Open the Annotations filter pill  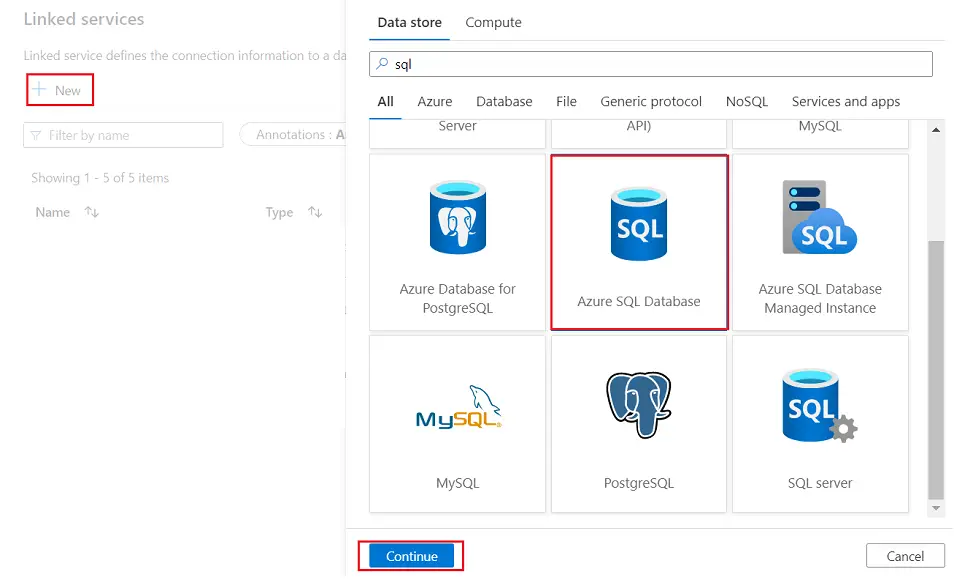(294, 135)
